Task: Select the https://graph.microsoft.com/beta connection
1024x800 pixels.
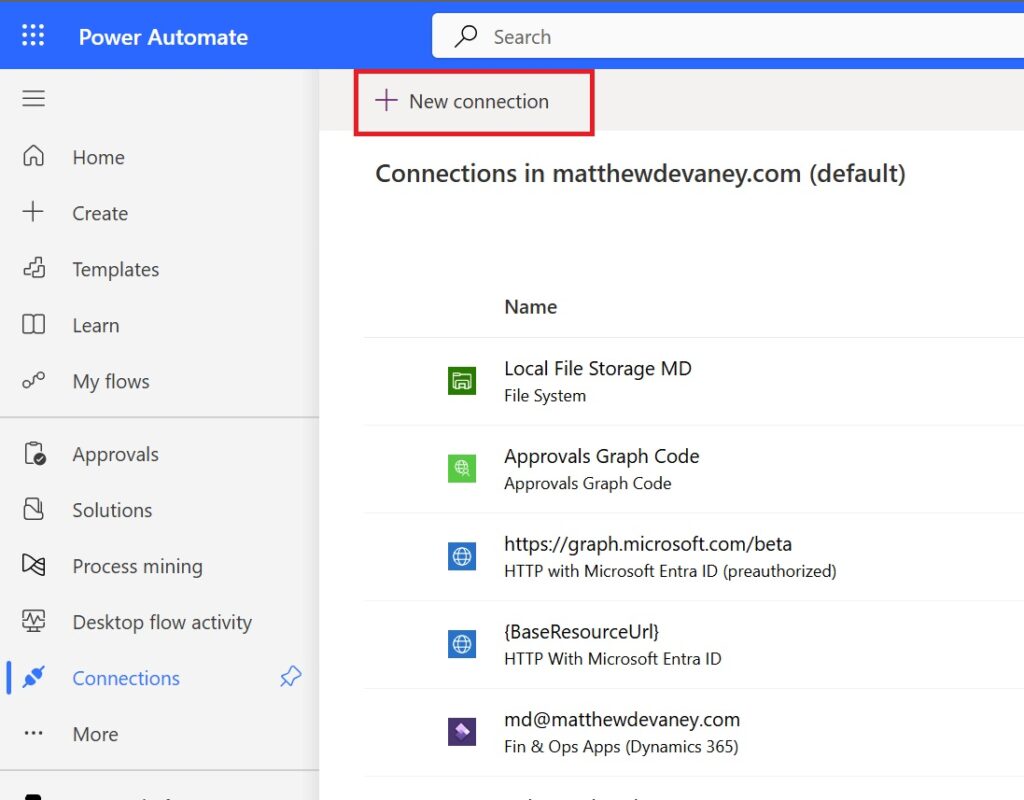Action: (648, 544)
